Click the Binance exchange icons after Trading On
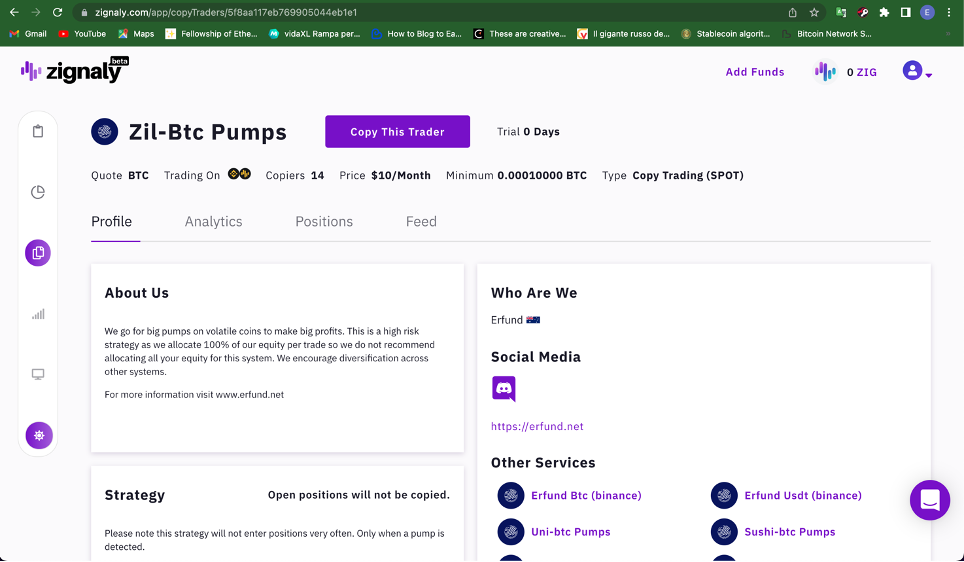 pos(239,174)
